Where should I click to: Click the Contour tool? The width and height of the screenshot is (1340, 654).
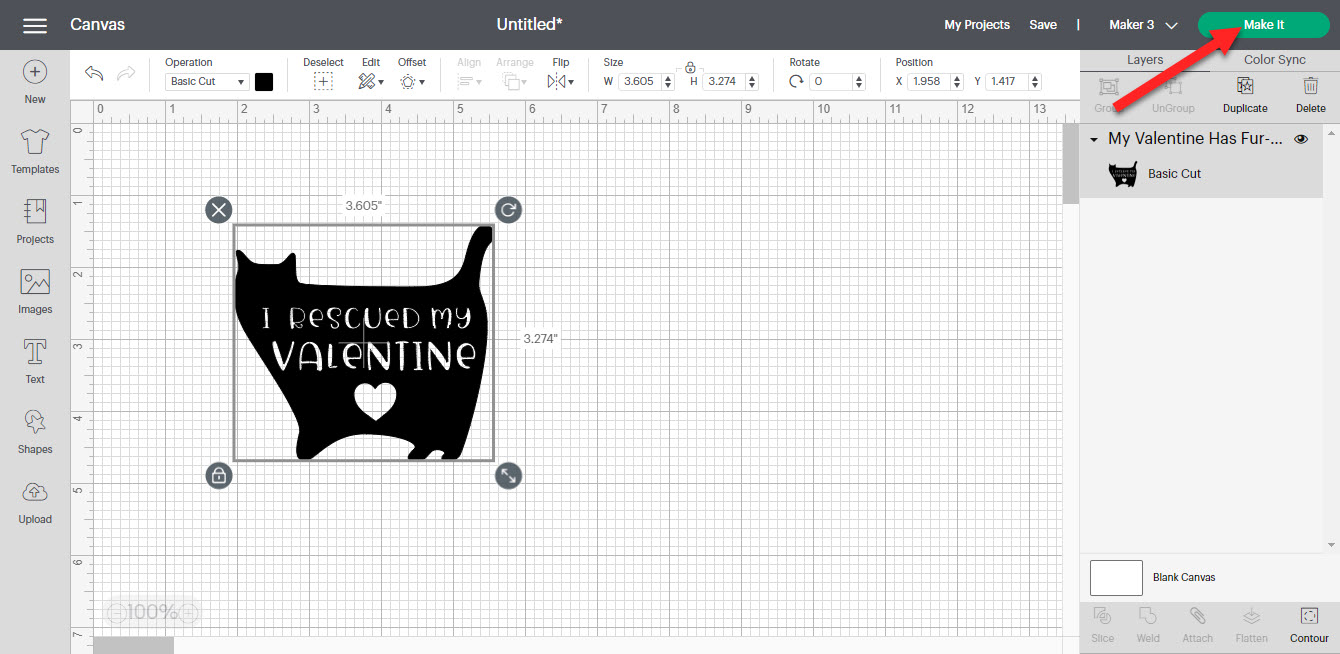click(x=1309, y=625)
